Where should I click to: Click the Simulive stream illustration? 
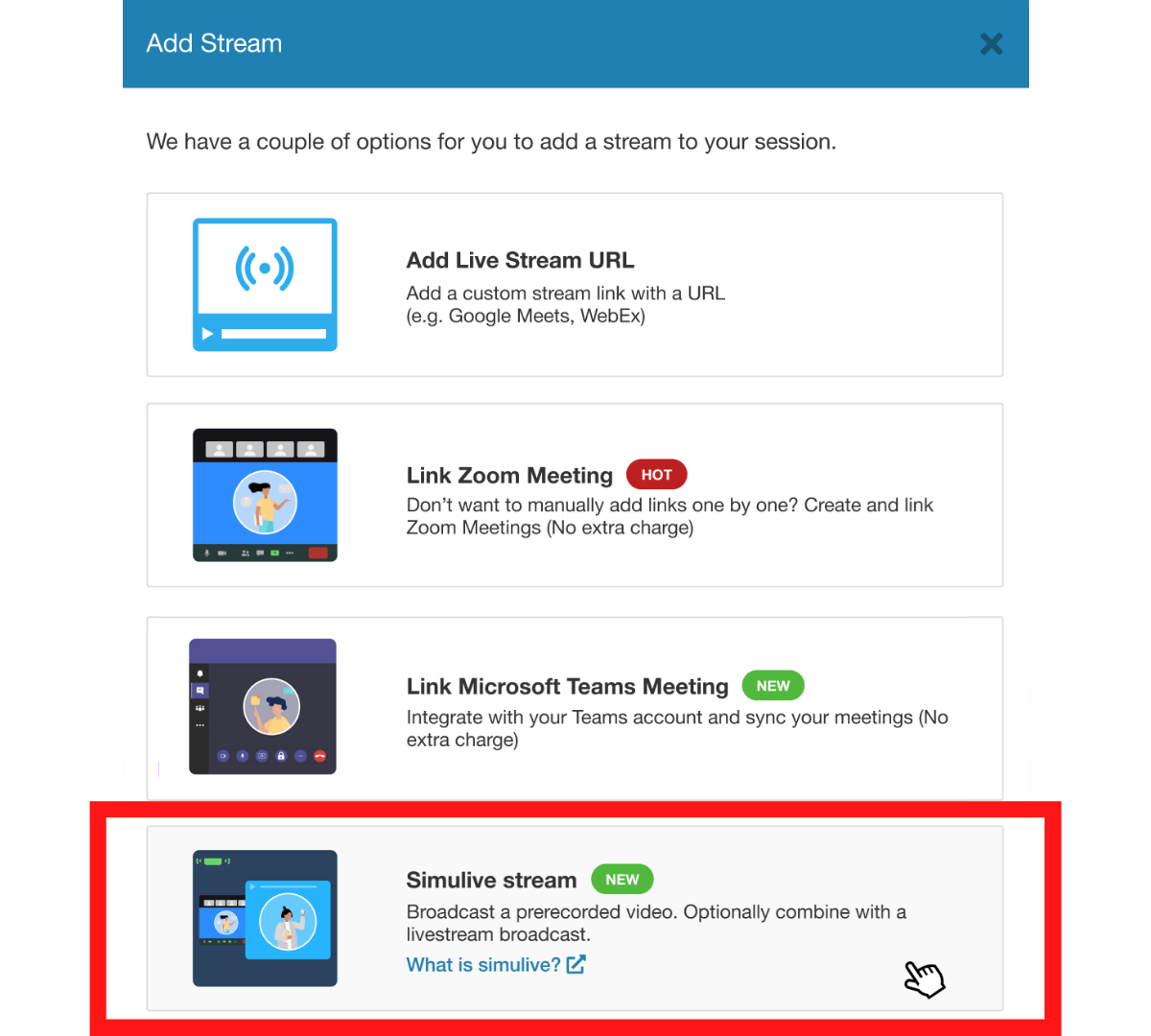pos(265,918)
